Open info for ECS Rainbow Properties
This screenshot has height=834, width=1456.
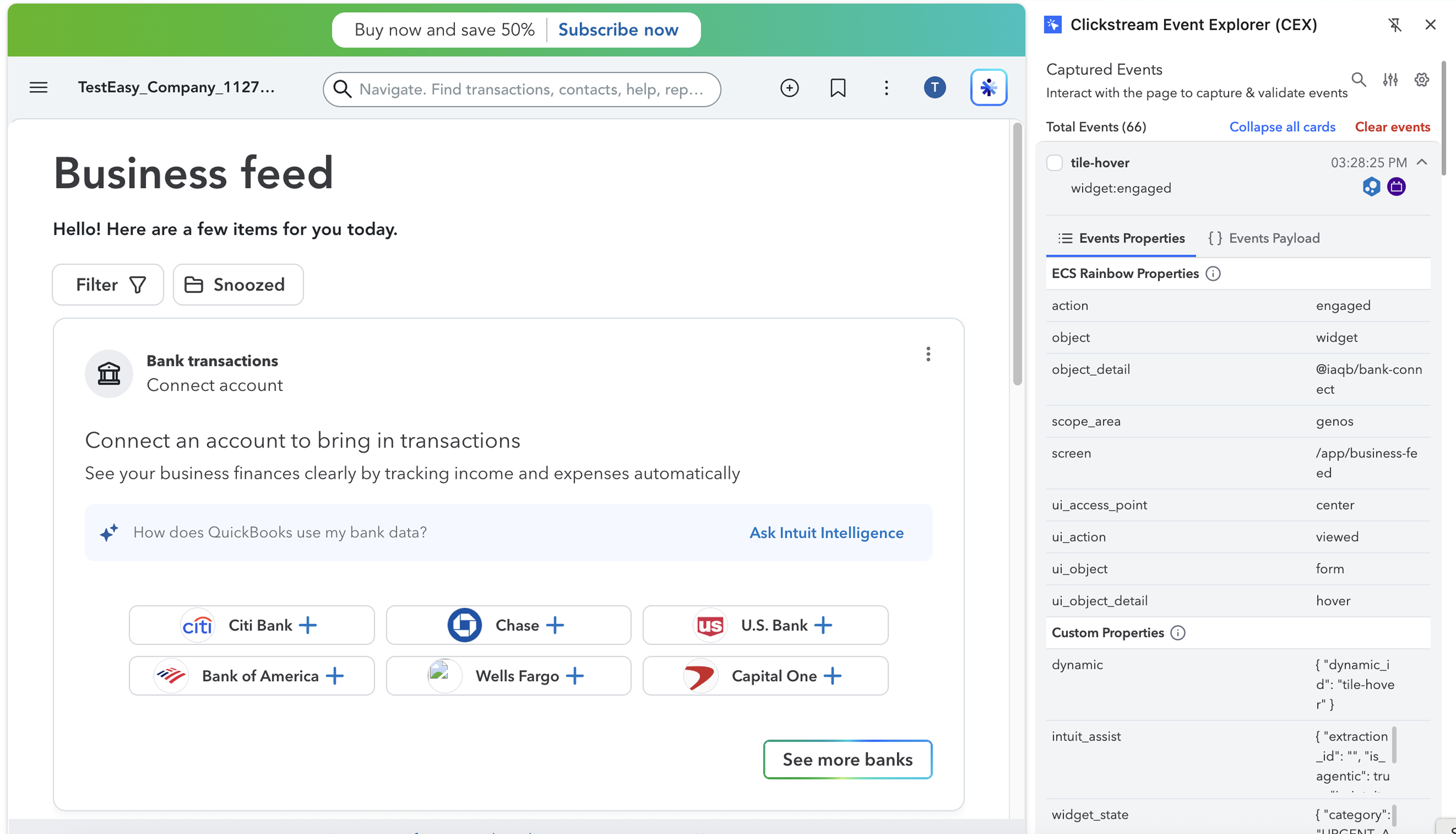pyautogui.click(x=1213, y=274)
